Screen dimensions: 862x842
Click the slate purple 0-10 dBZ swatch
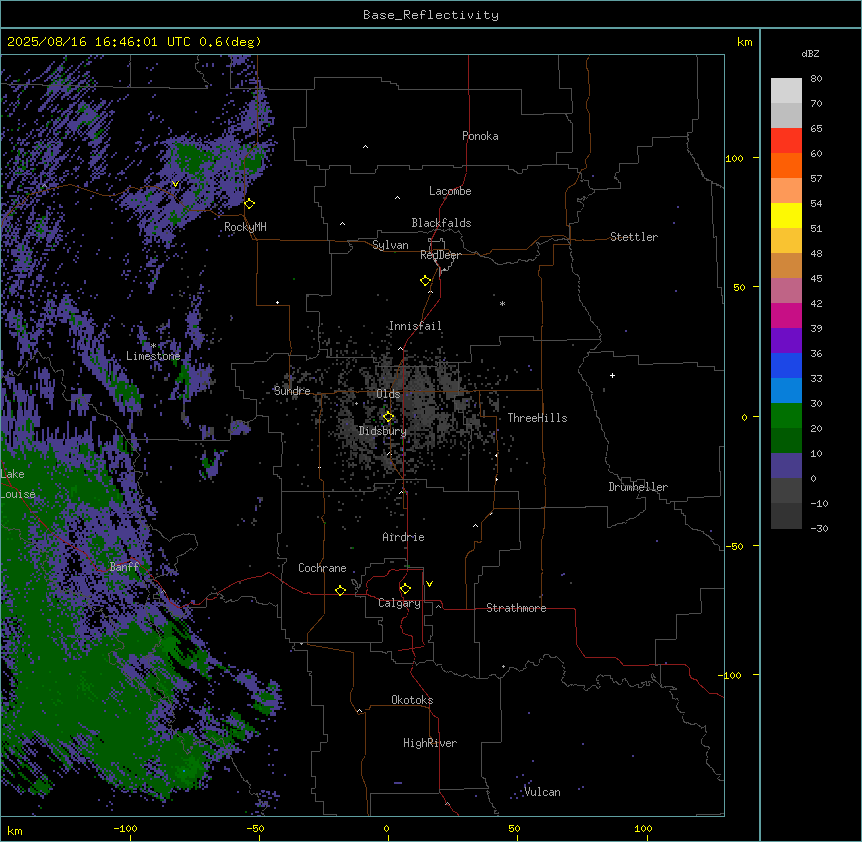coord(786,466)
